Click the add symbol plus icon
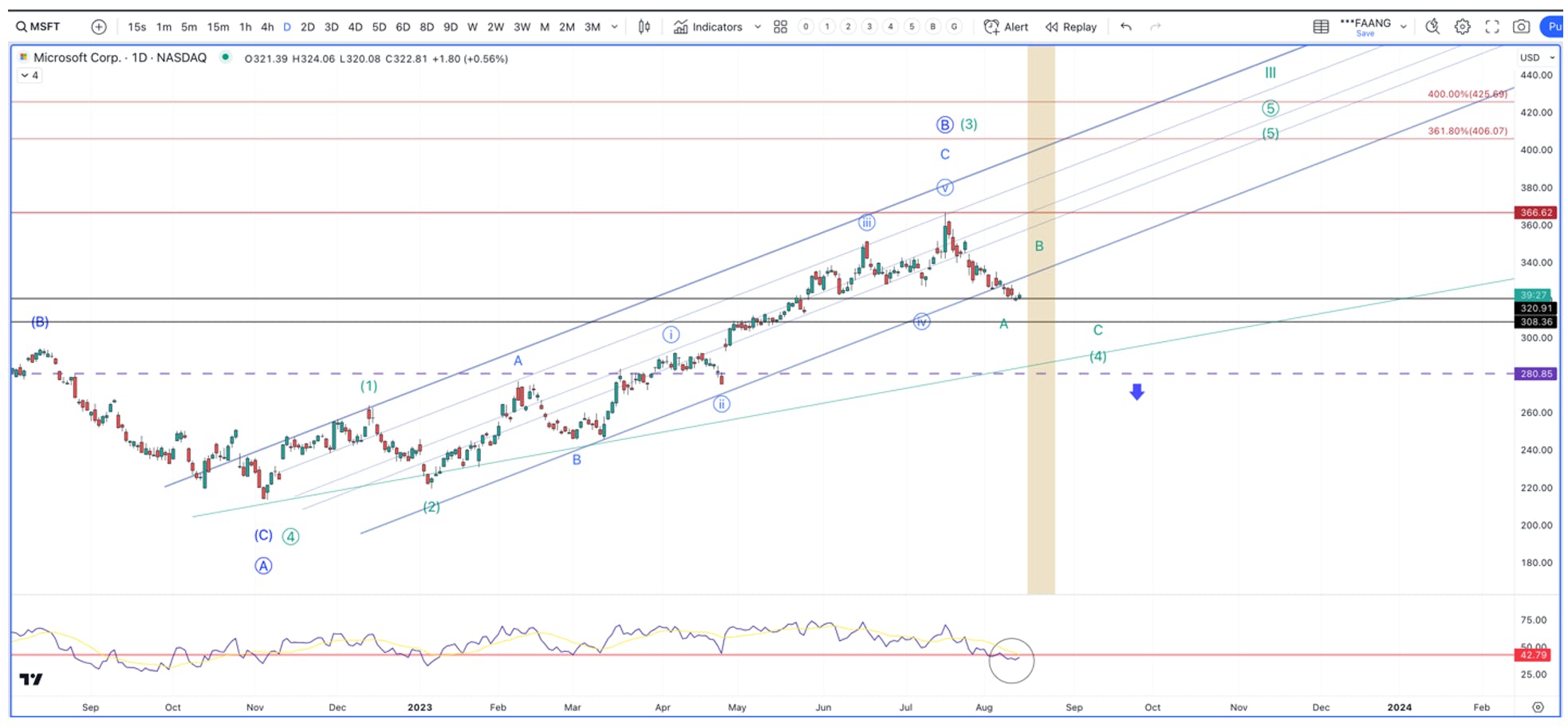1568x727 pixels. pos(99,26)
